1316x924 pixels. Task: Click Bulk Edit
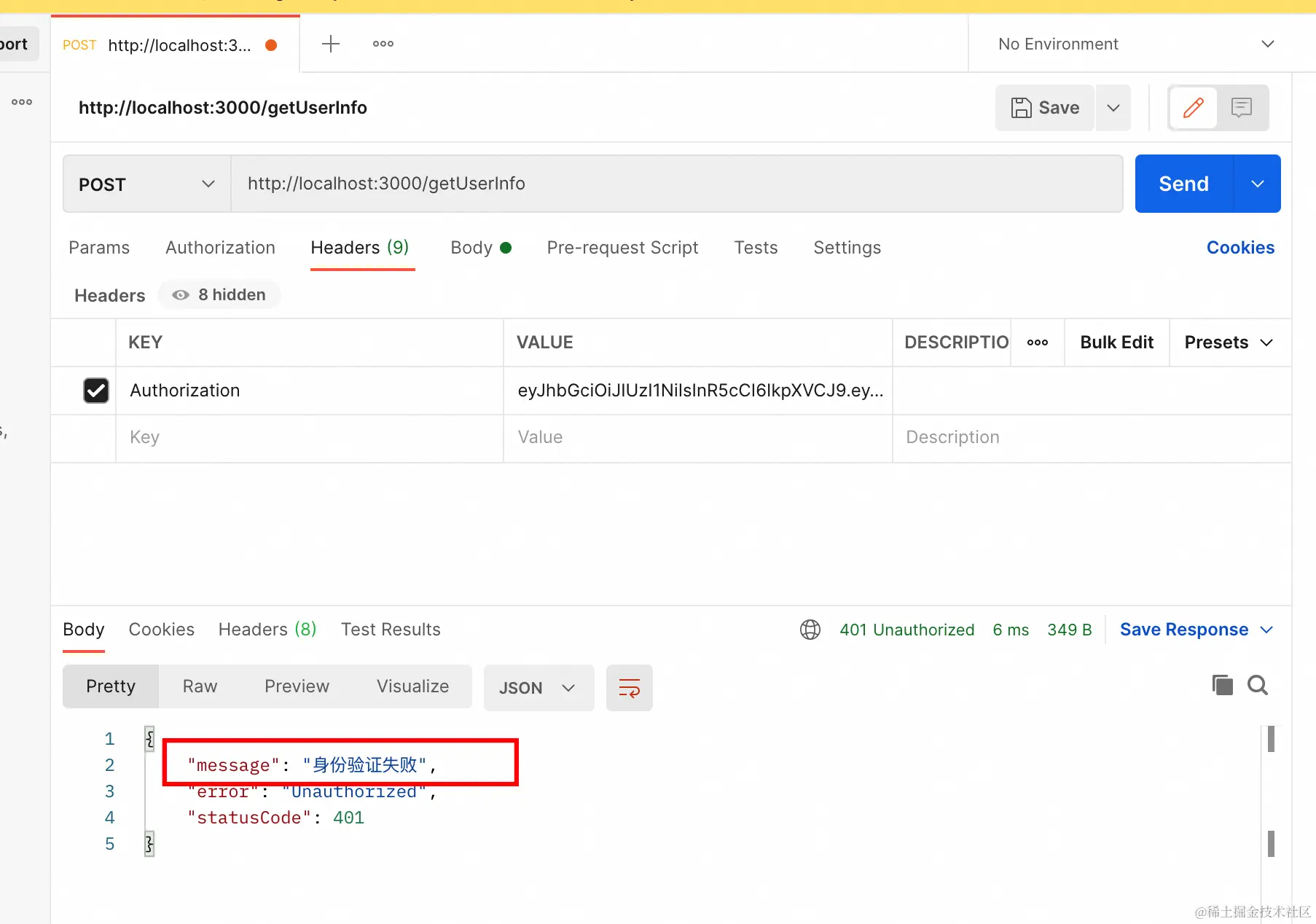(1116, 342)
